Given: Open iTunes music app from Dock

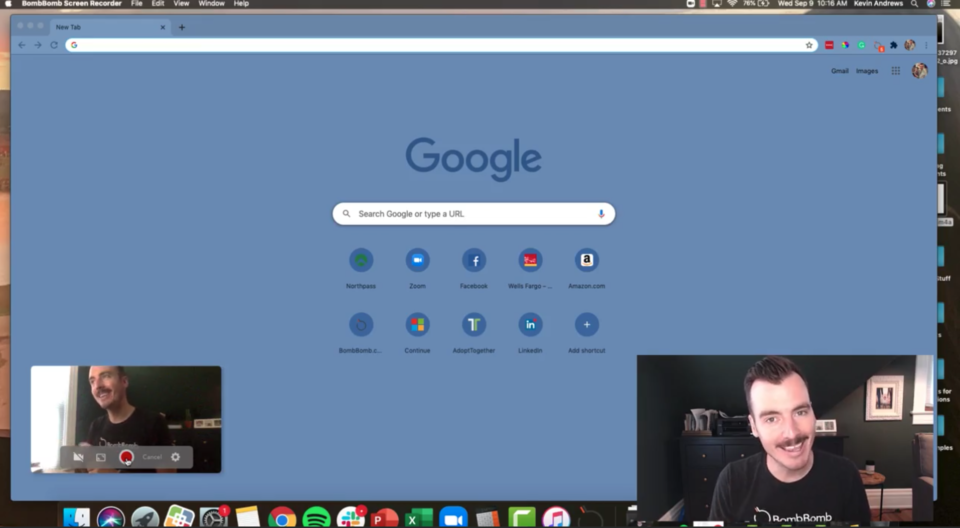Looking at the screenshot, I should 556,518.
